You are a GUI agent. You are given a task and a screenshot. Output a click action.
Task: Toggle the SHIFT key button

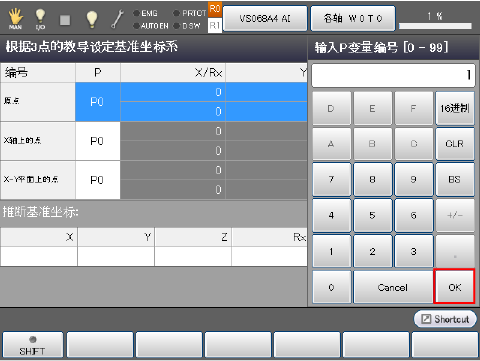pos(32,345)
